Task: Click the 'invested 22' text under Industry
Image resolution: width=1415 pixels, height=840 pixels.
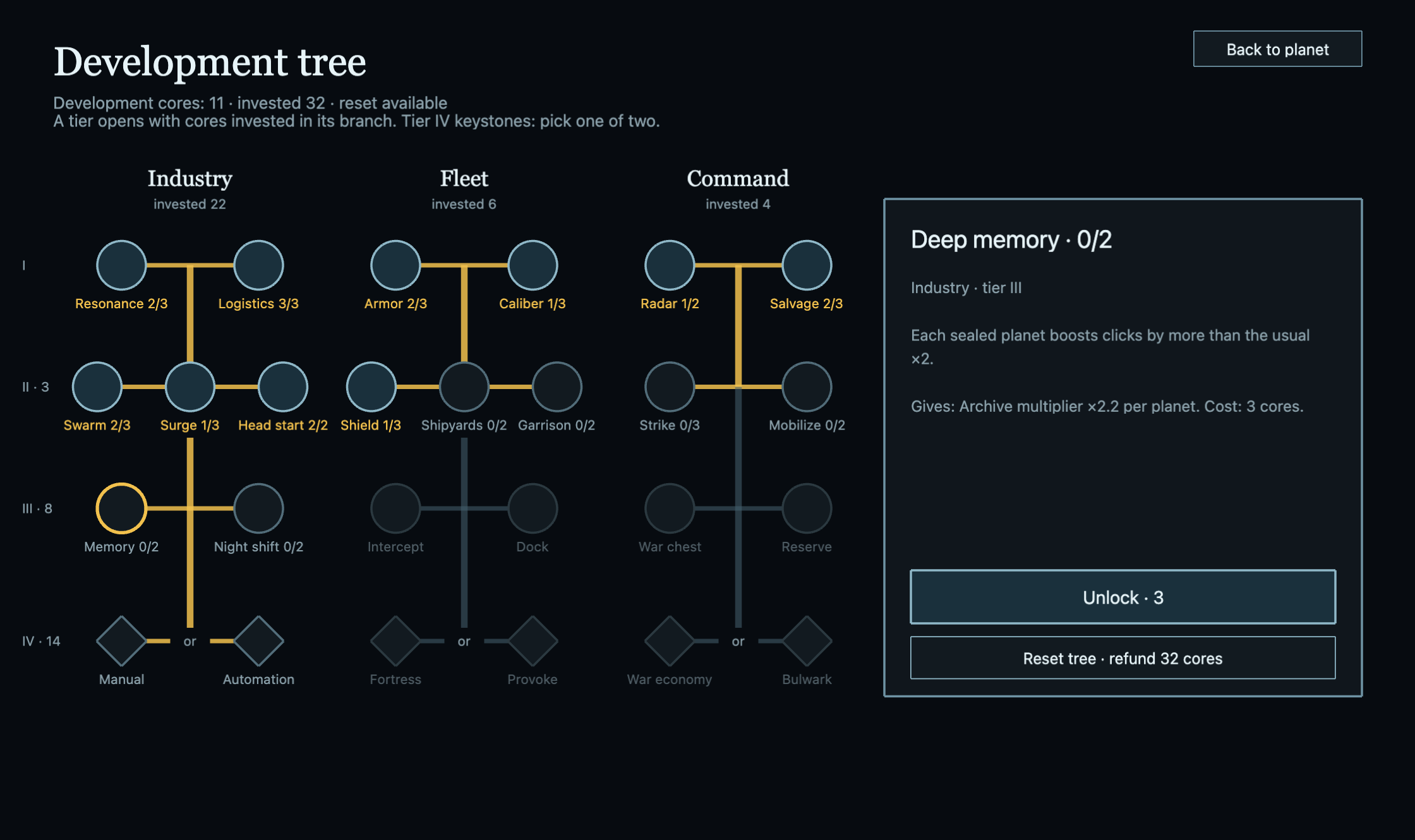Action: 190,204
